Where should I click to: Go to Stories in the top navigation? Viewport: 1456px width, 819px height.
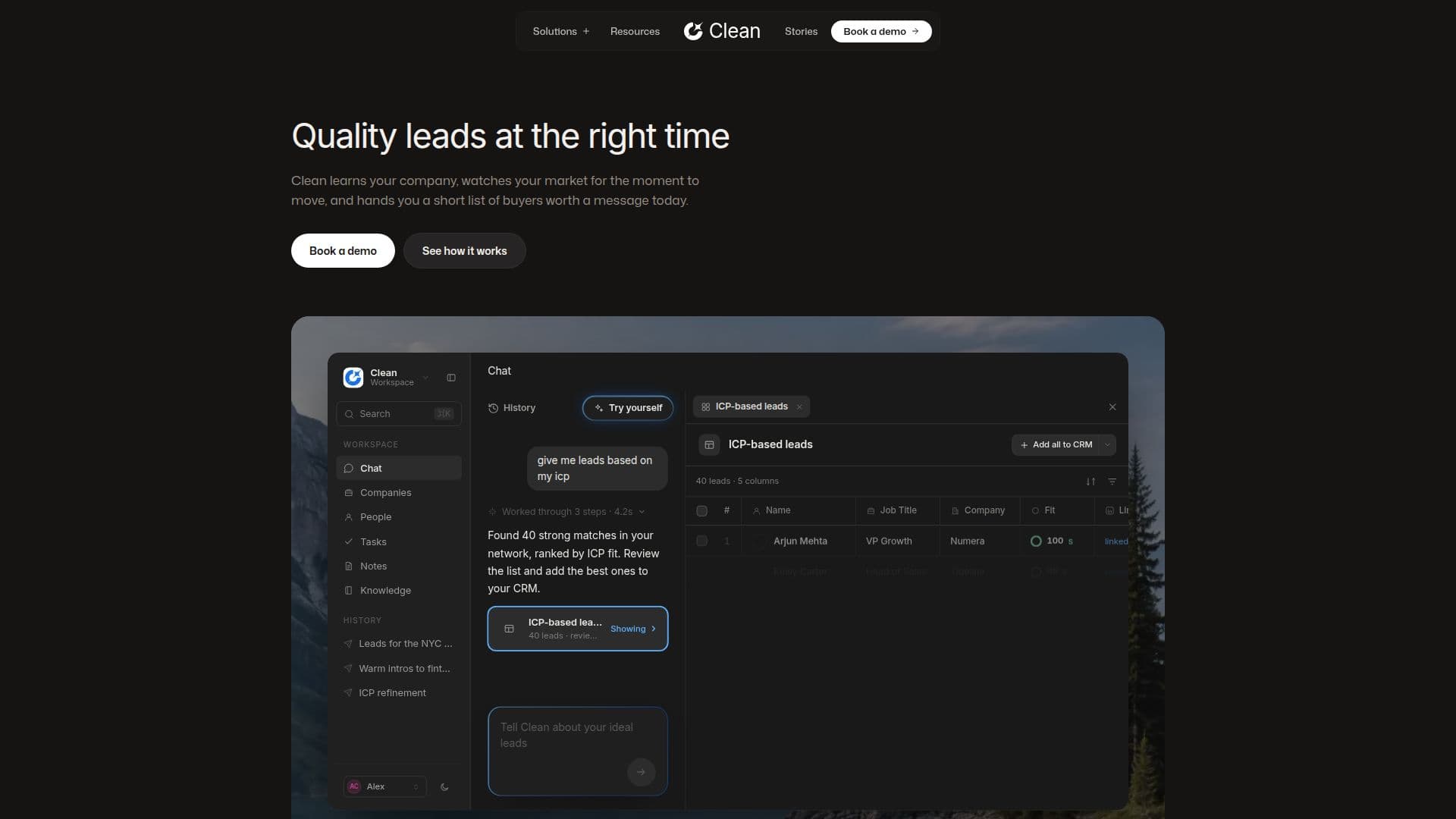[x=801, y=31]
